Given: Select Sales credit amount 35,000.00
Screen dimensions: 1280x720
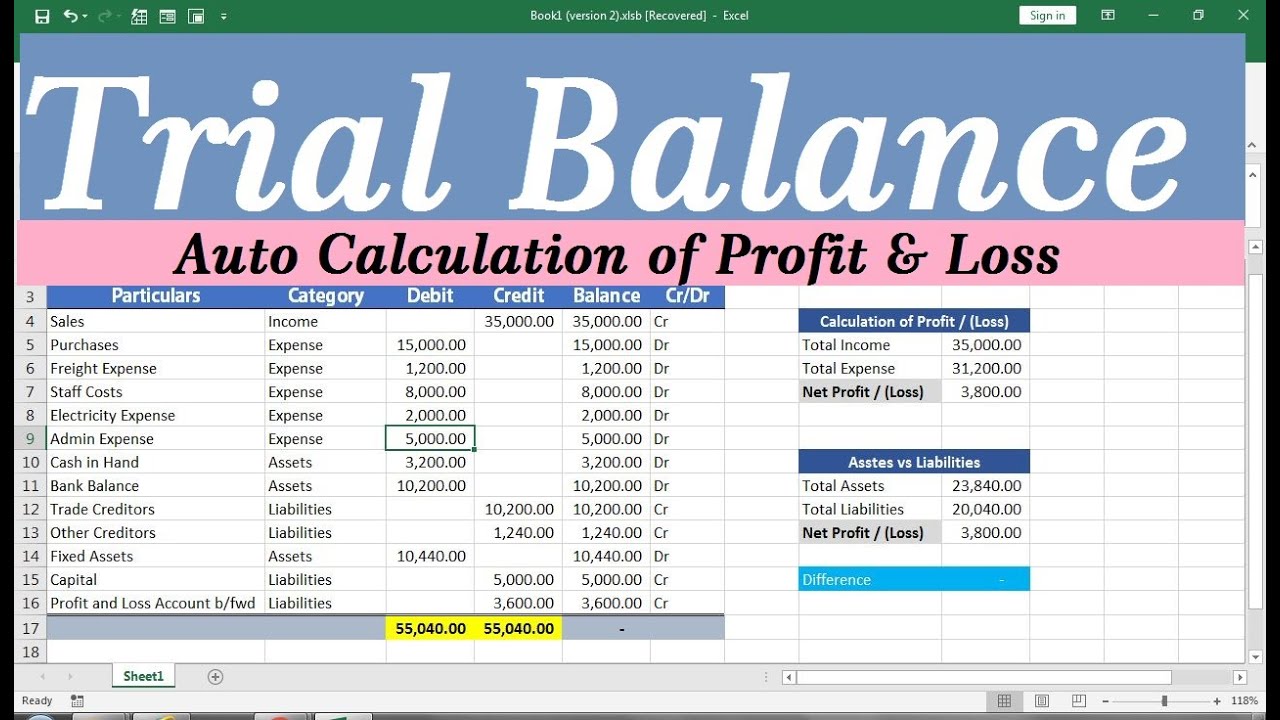Looking at the screenshot, I should (x=518, y=321).
